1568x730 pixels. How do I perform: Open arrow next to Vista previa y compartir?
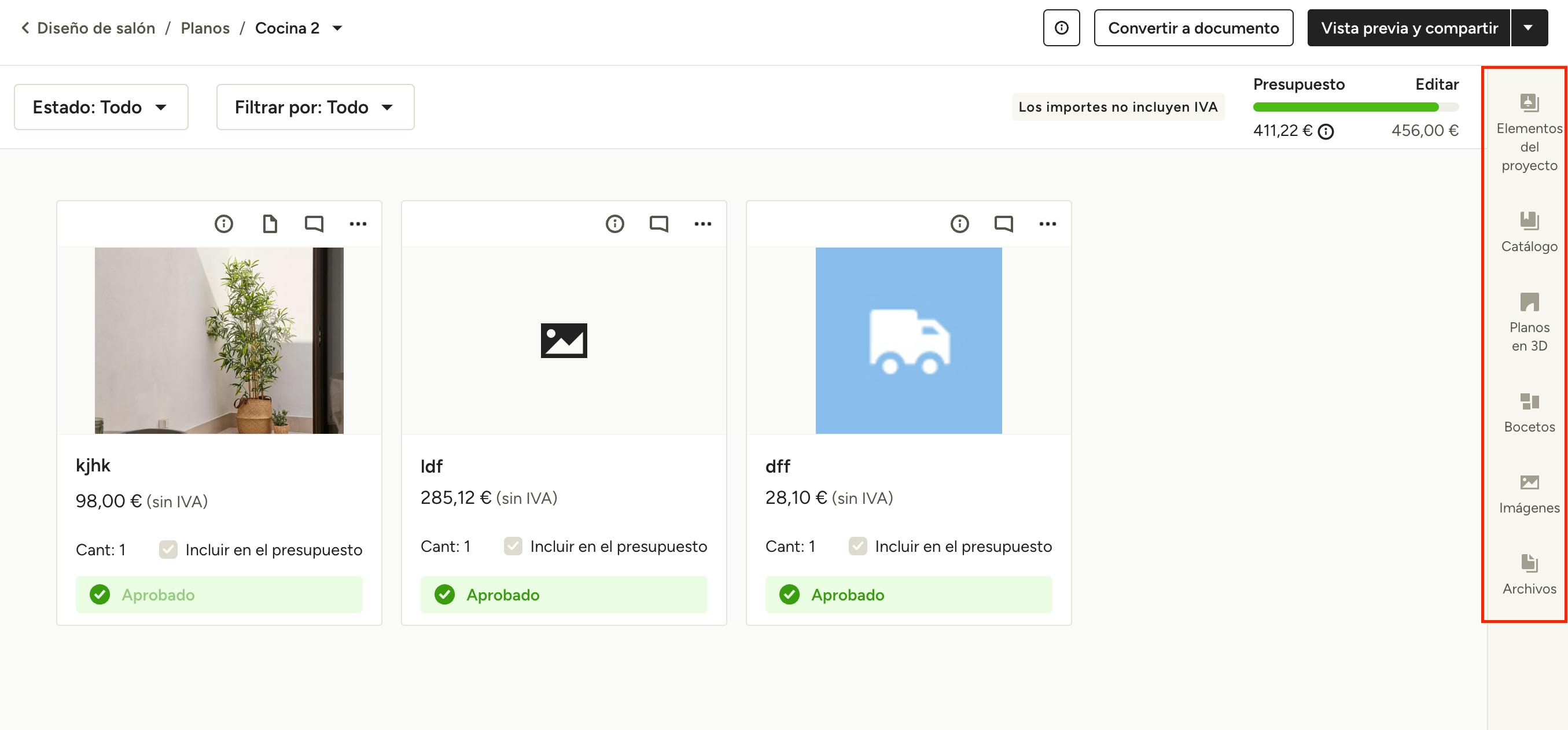(x=1528, y=28)
